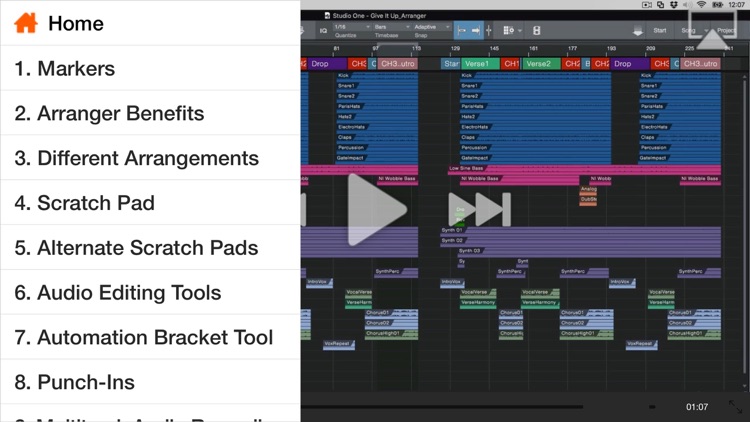Click the down-arrow updates icon
This screenshot has height=422, width=750.
pyautogui.click(x=638, y=31)
